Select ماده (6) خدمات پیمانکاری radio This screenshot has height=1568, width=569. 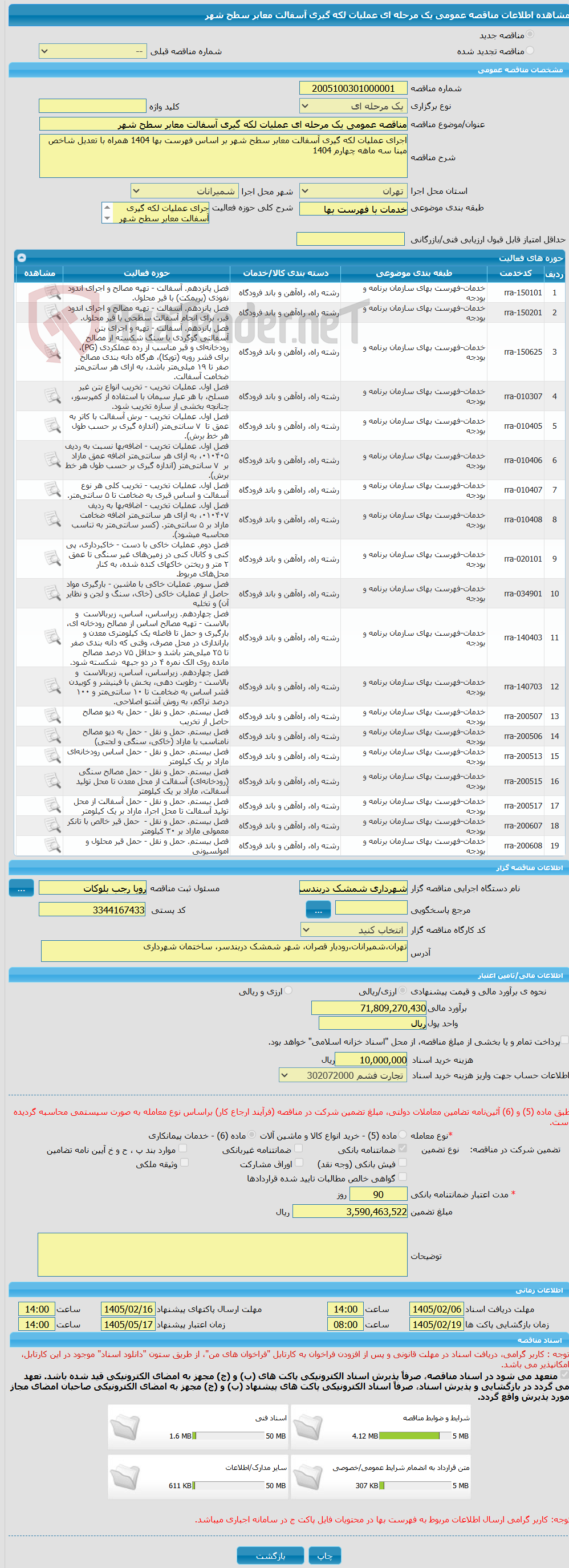pos(252,1135)
